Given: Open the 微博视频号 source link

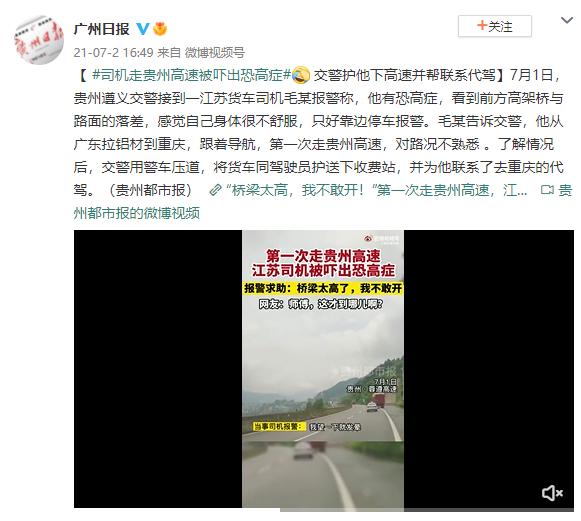Looking at the screenshot, I should click(215, 52).
